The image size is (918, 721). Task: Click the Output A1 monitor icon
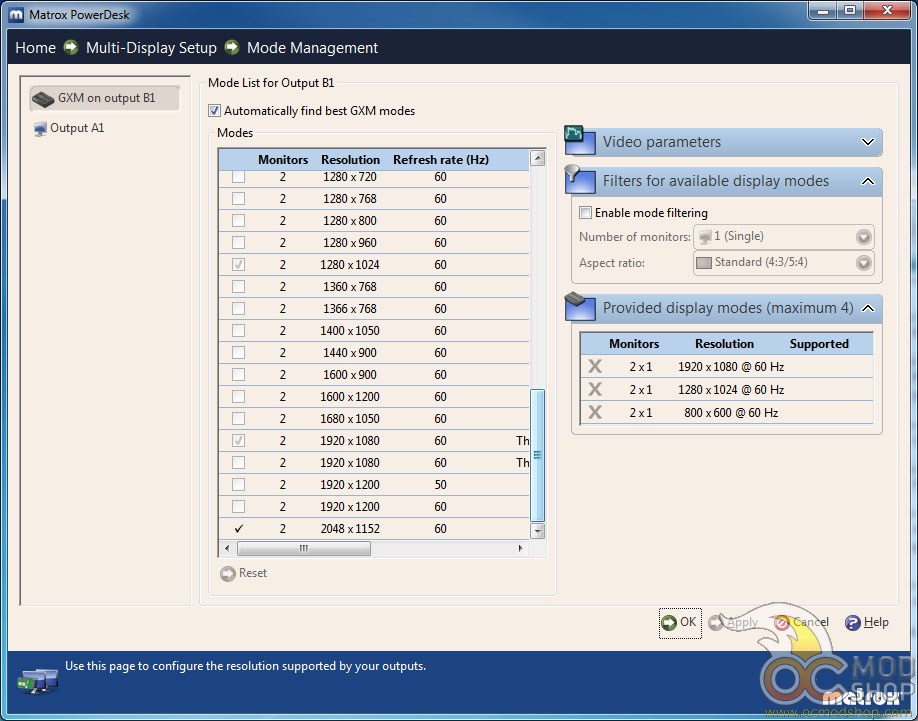[40, 129]
